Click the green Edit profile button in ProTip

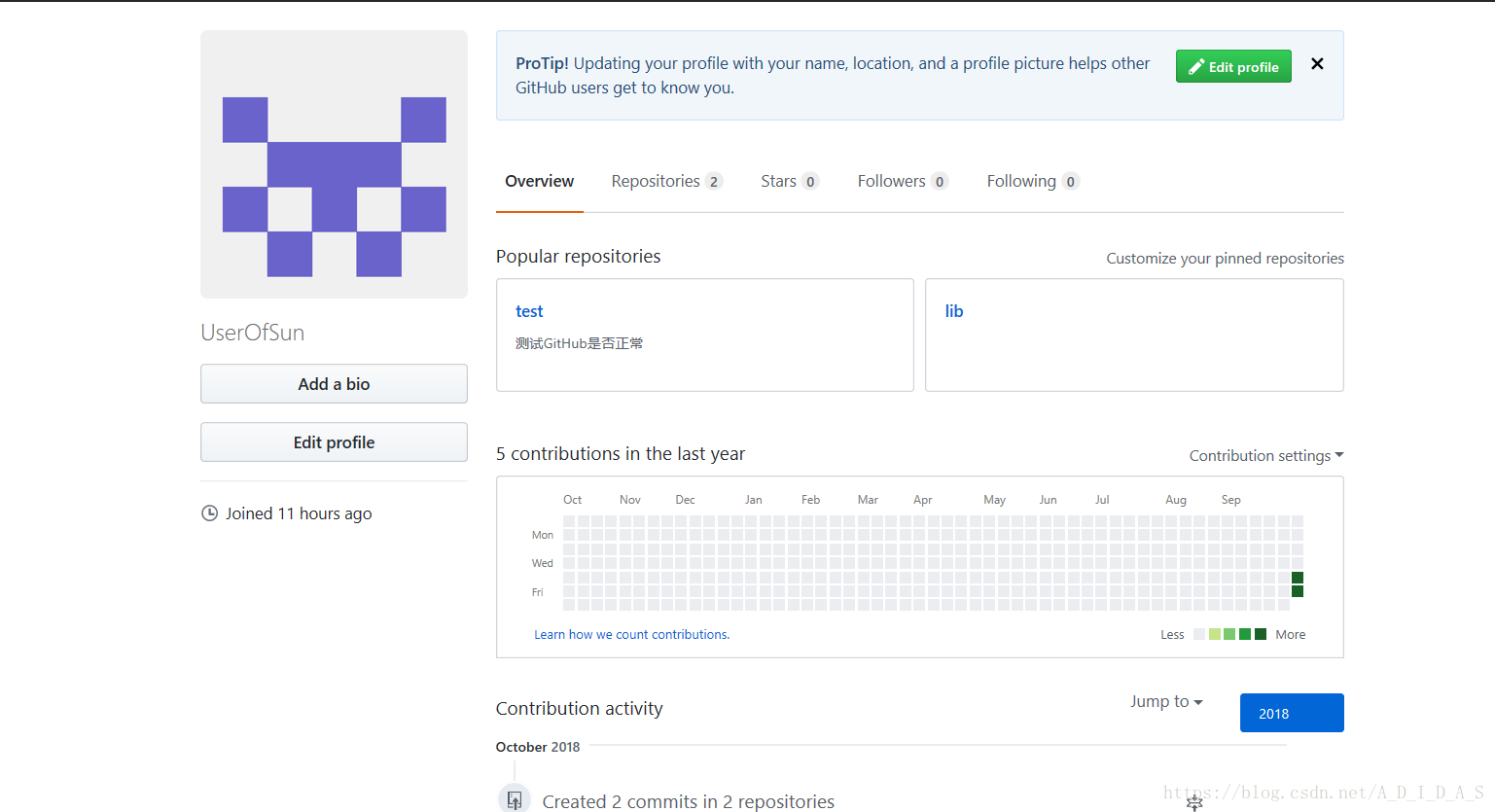click(x=1233, y=66)
